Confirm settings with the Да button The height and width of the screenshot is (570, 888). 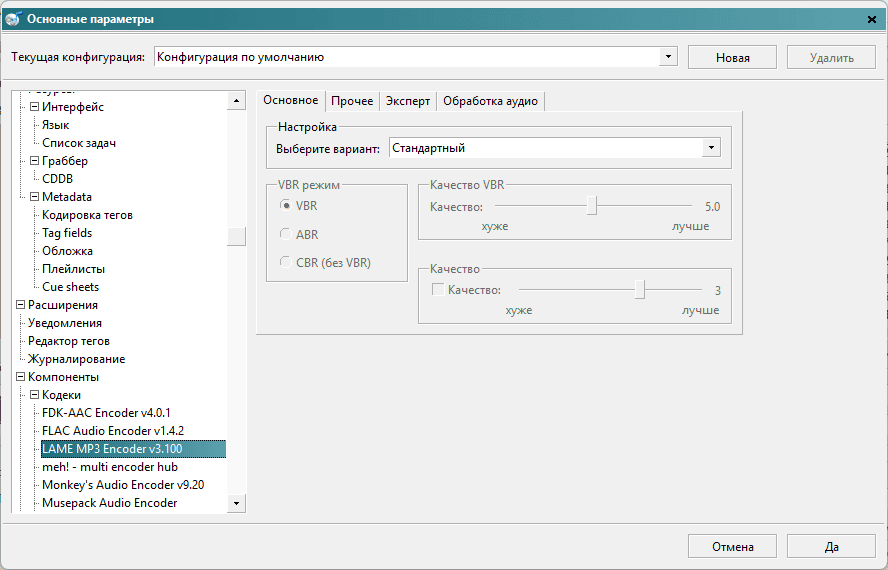pyautogui.click(x=831, y=546)
